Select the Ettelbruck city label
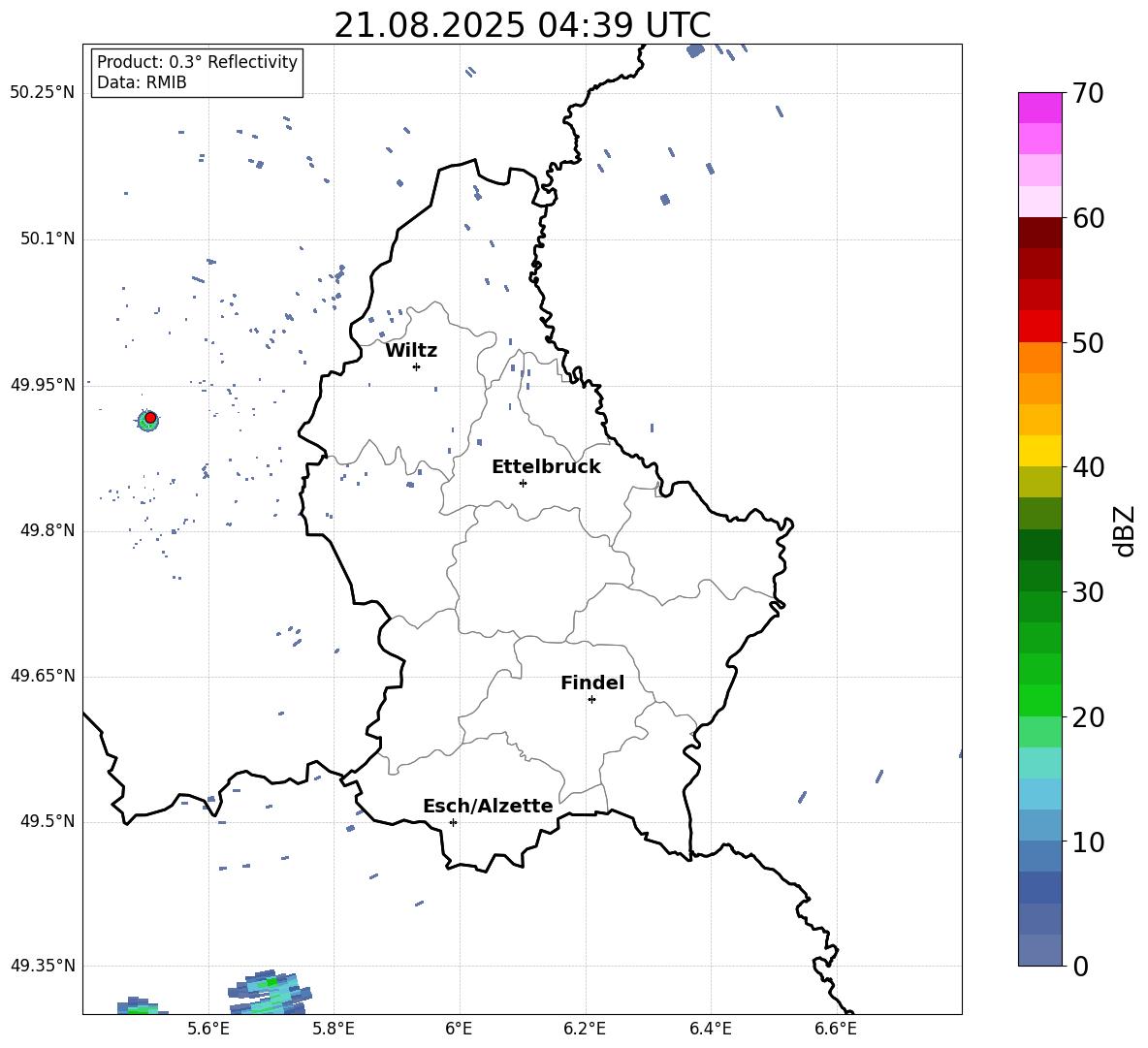Screen dimensions: 1148x1048 pyautogui.click(x=546, y=467)
